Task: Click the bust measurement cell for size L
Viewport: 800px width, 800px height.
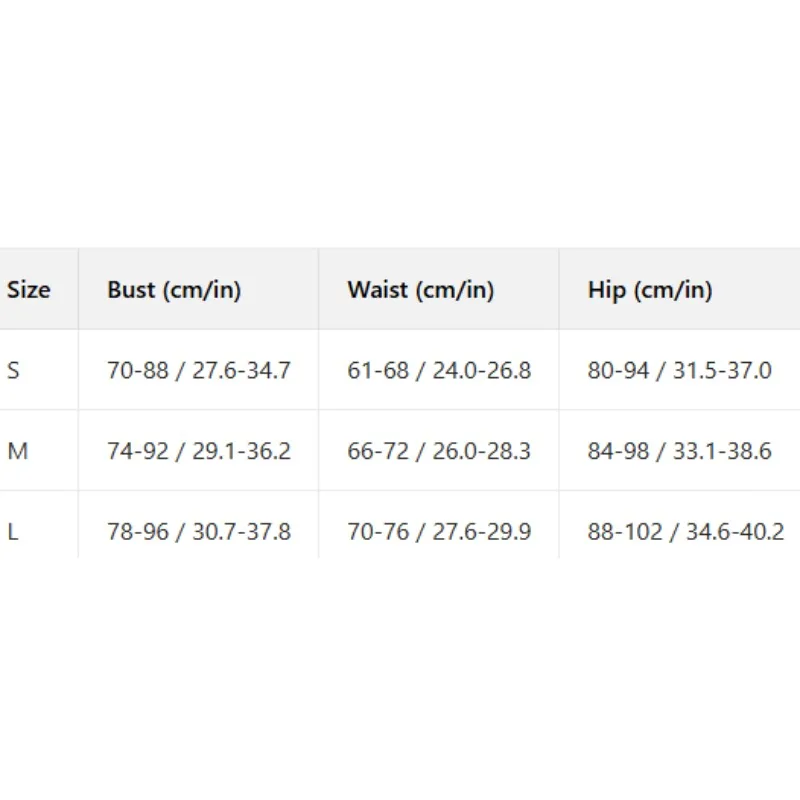Action: (199, 532)
